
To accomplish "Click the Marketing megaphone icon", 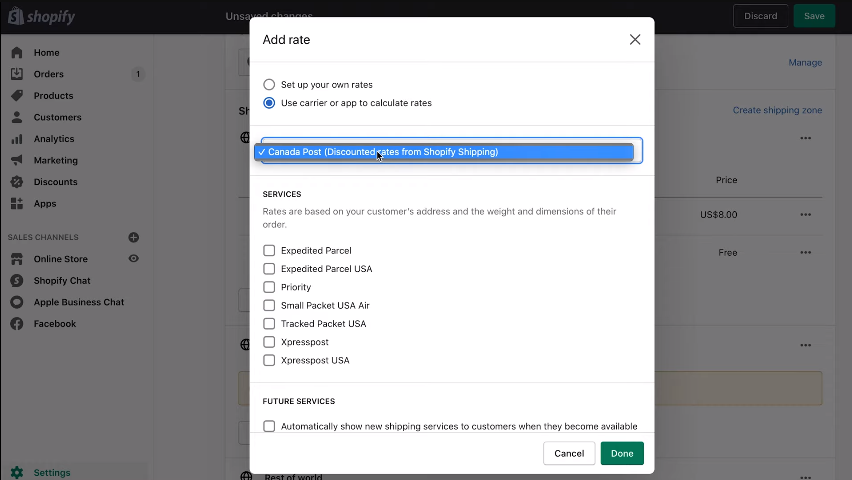I will (17, 160).
